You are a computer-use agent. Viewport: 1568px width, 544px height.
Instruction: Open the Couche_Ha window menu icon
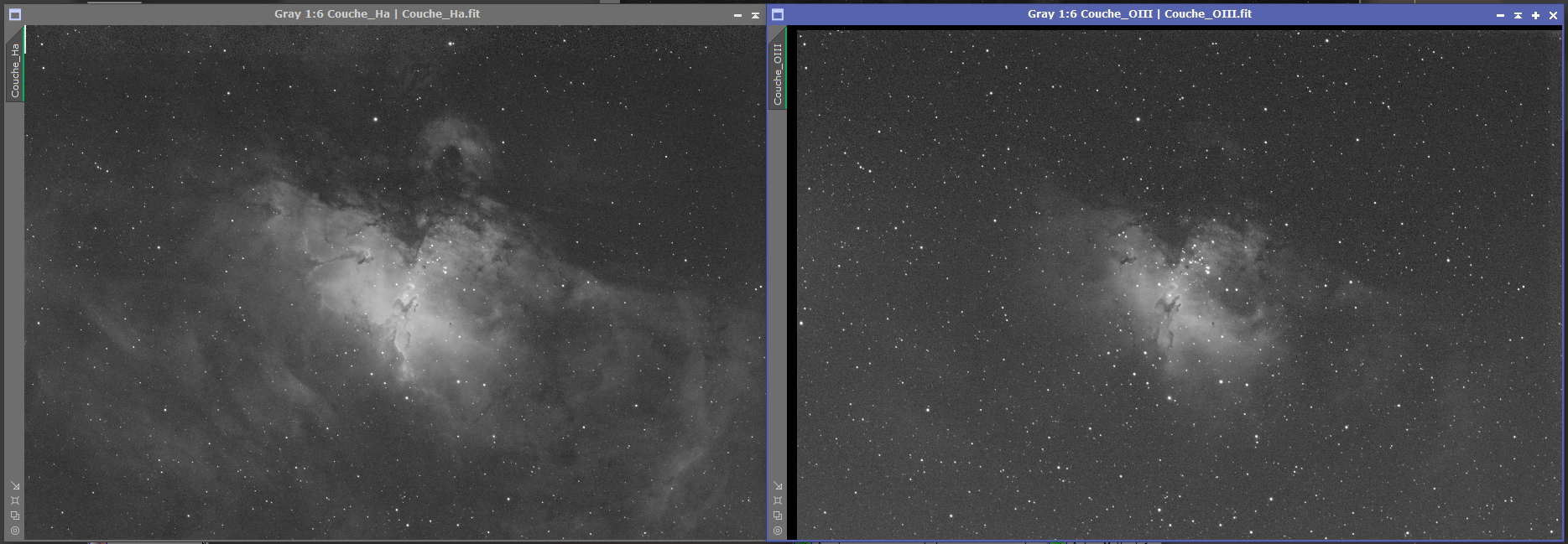(x=14, y=14)
